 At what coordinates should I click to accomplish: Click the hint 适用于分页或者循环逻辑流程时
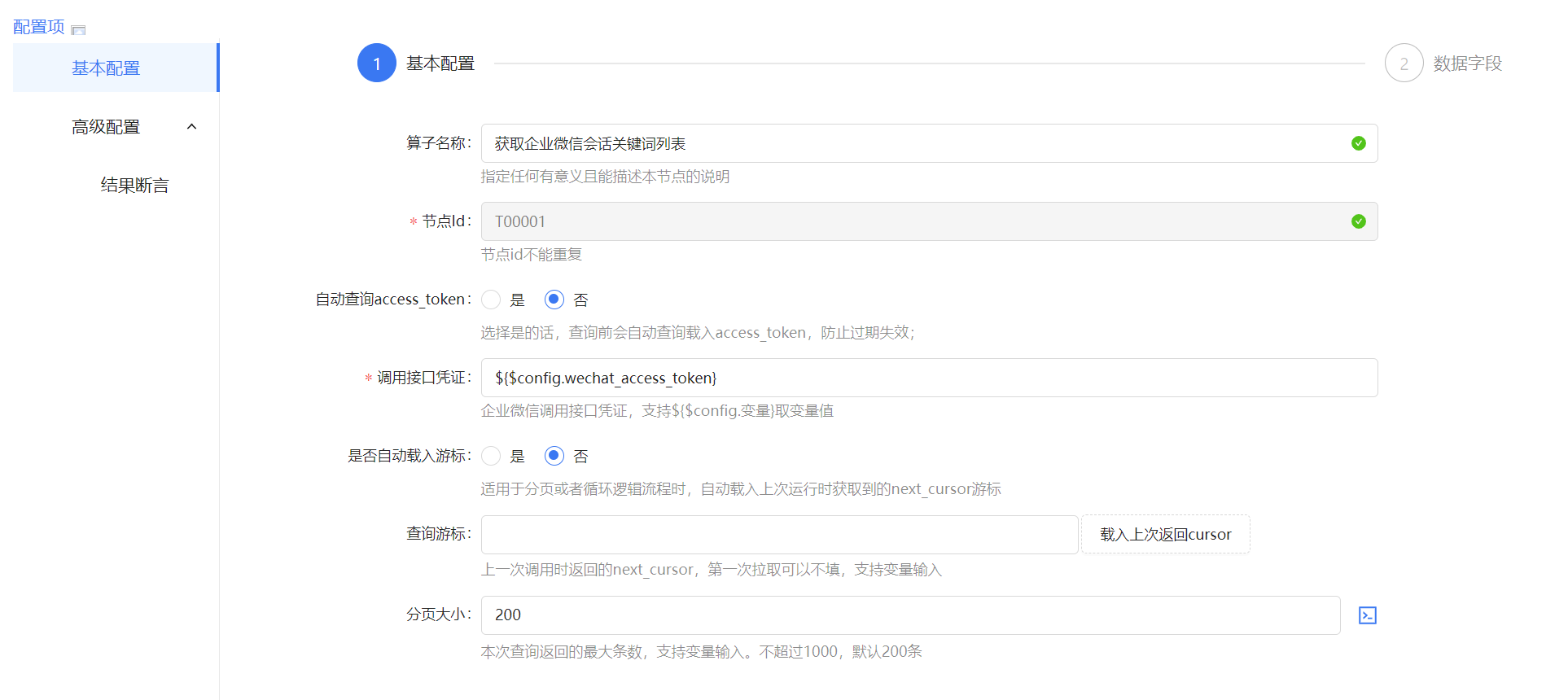[x=741, y=488]
